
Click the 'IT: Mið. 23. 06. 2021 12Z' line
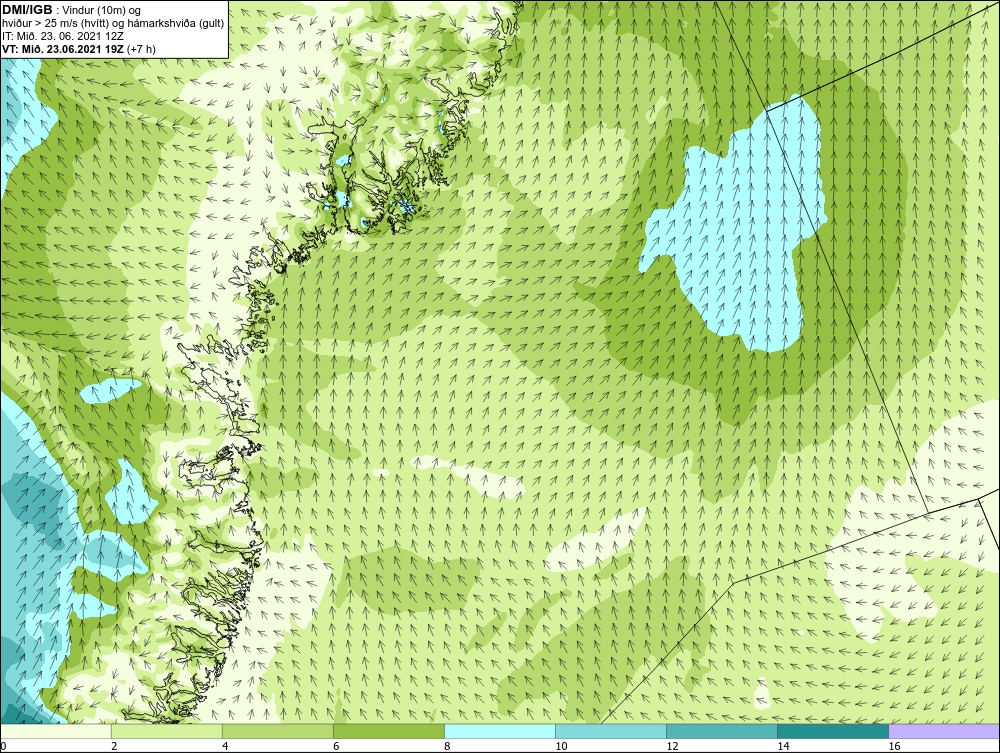coord(62,36)
